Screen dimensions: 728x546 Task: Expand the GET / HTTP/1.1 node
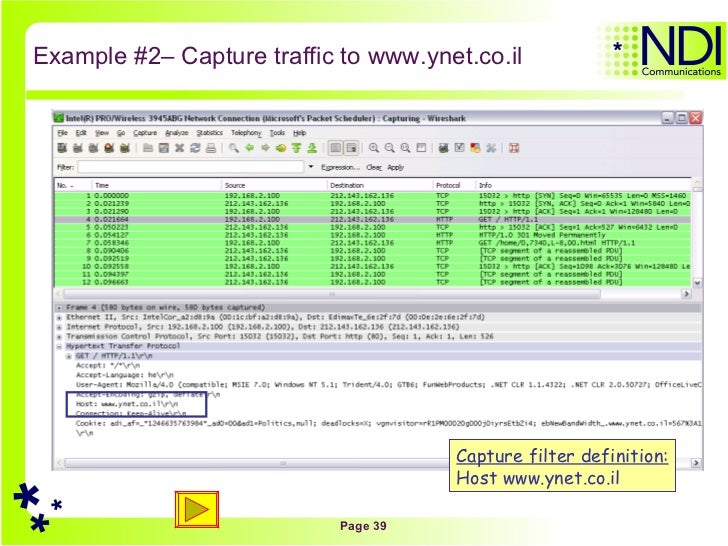click(69, 356)
